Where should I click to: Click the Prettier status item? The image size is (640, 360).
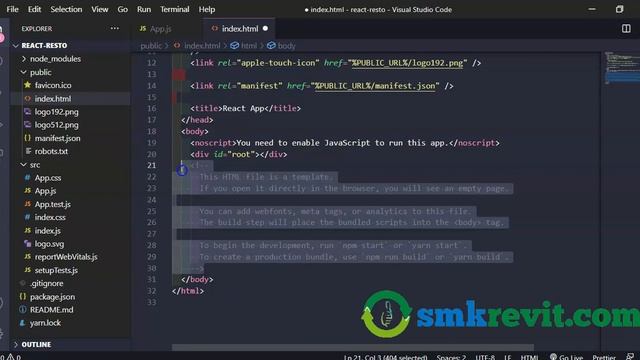point(604,357)
